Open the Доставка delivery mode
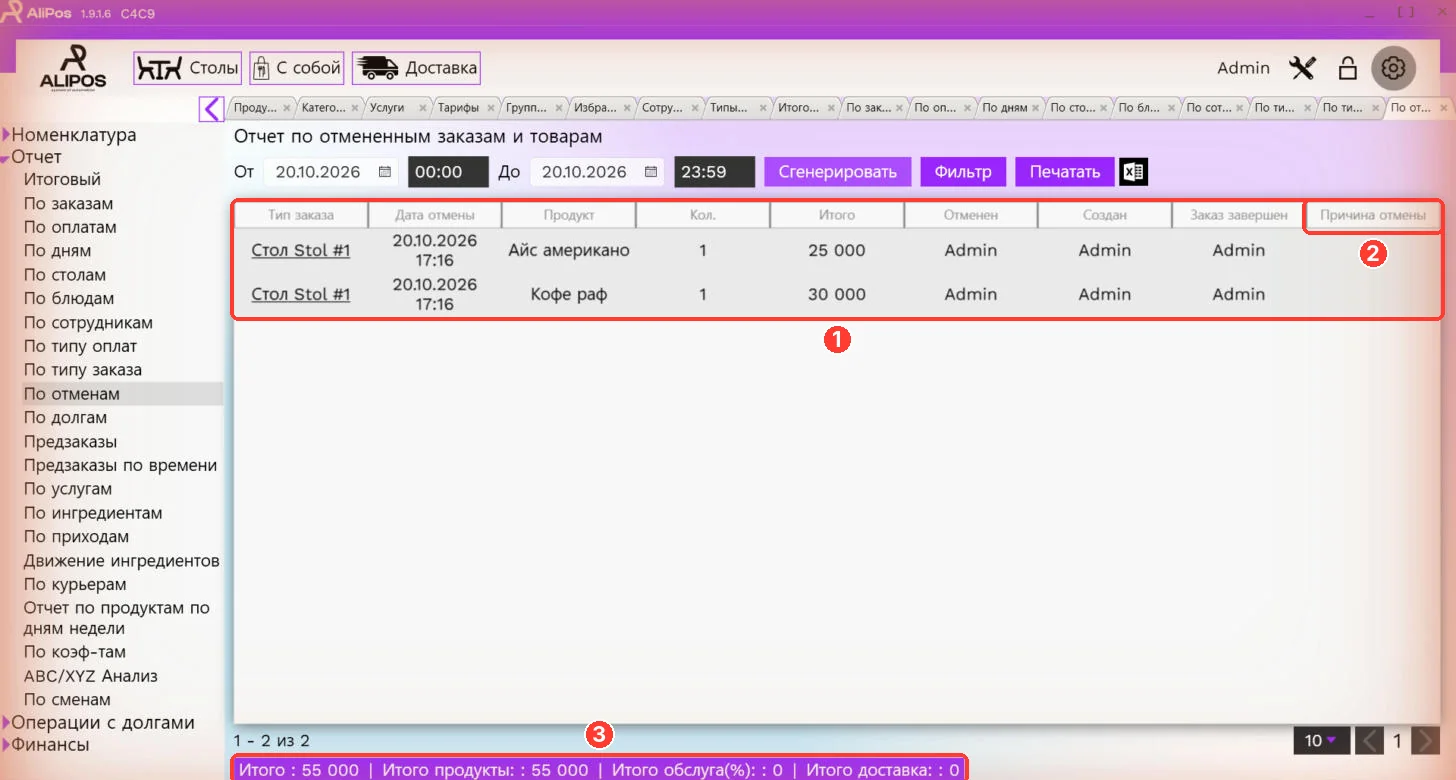Viewport: 1456px width, 780px height. (x=416, y=68)
